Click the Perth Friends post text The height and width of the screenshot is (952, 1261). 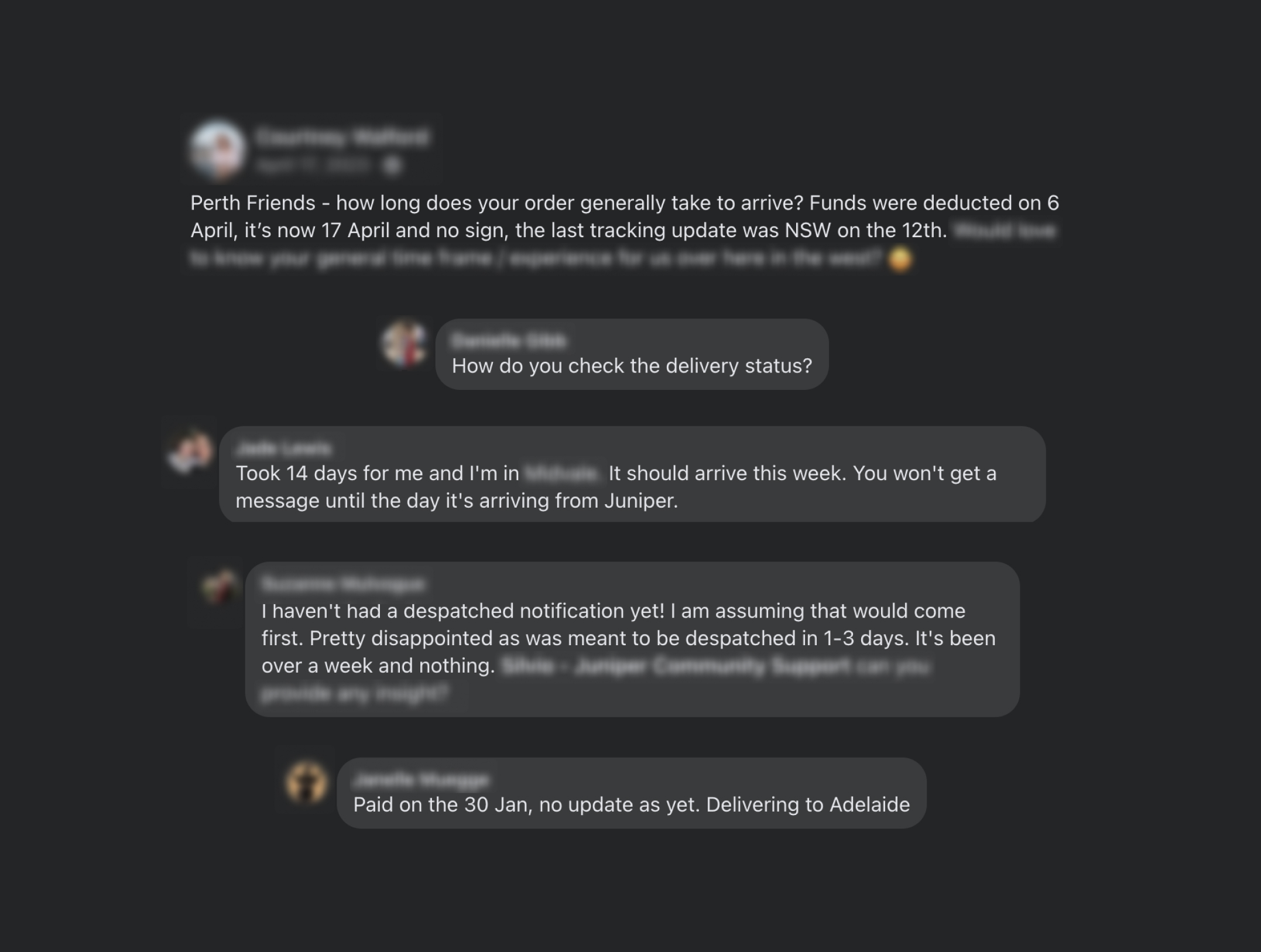click(x=624, y=217)
